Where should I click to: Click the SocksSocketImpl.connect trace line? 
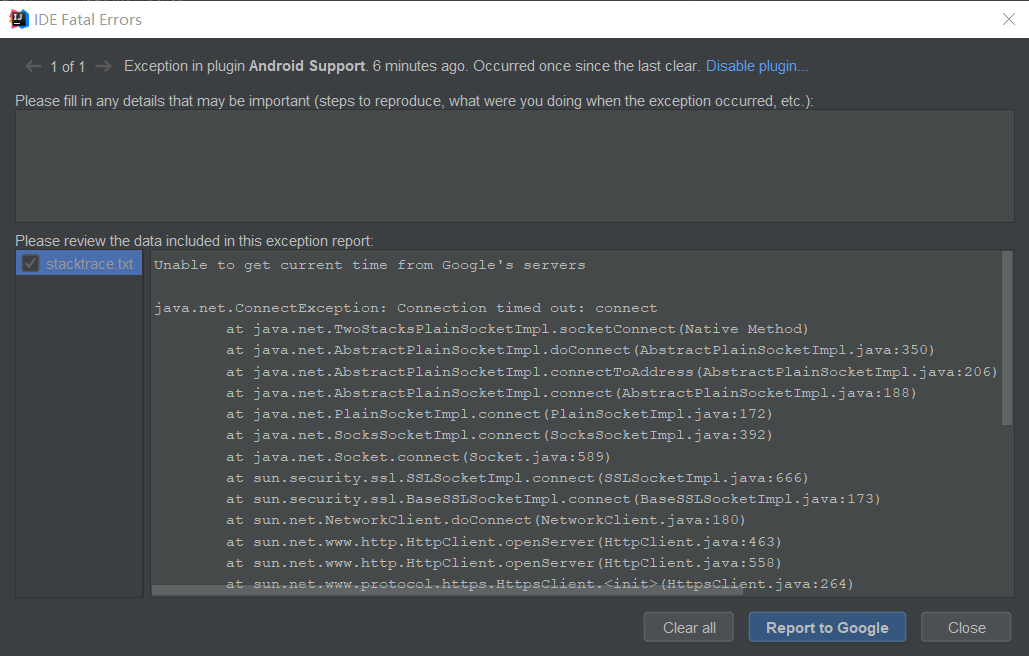[x=499, y=435]
